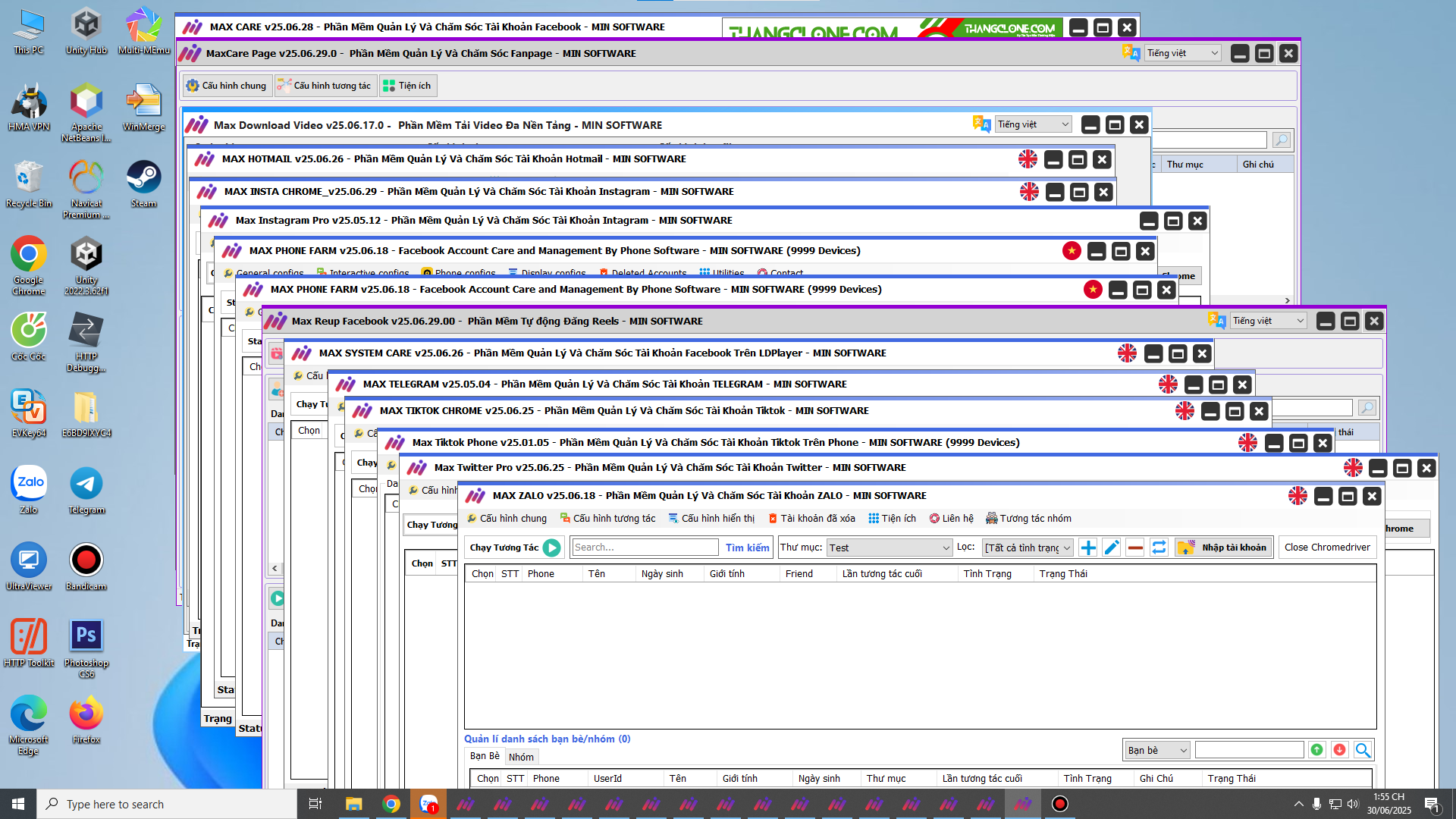1456x819 pixels.
Task: Open Lọc status filter dropdown
Action: [1028, 548]
